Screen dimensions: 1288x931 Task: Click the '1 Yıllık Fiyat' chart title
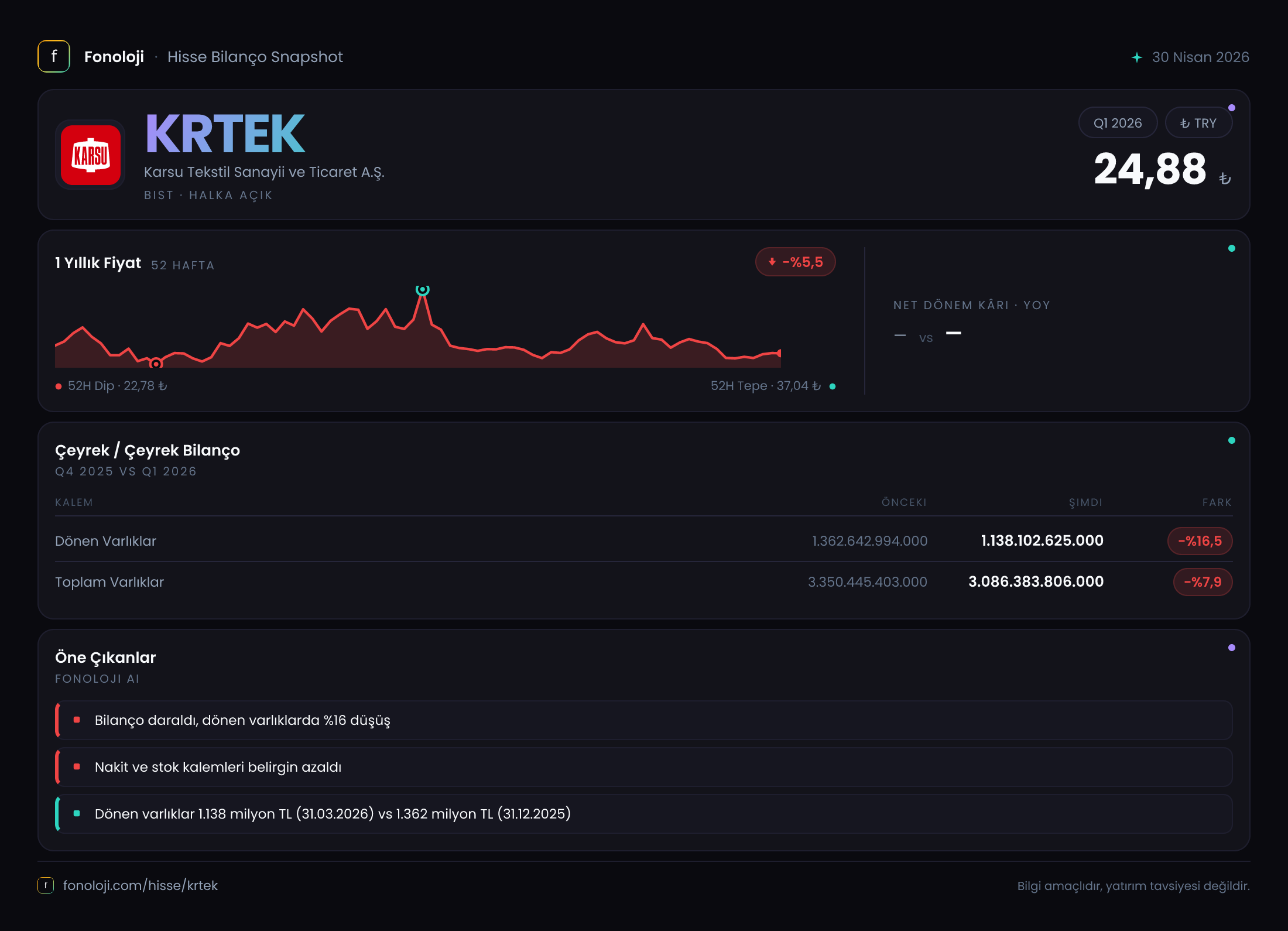pos(98,263)
